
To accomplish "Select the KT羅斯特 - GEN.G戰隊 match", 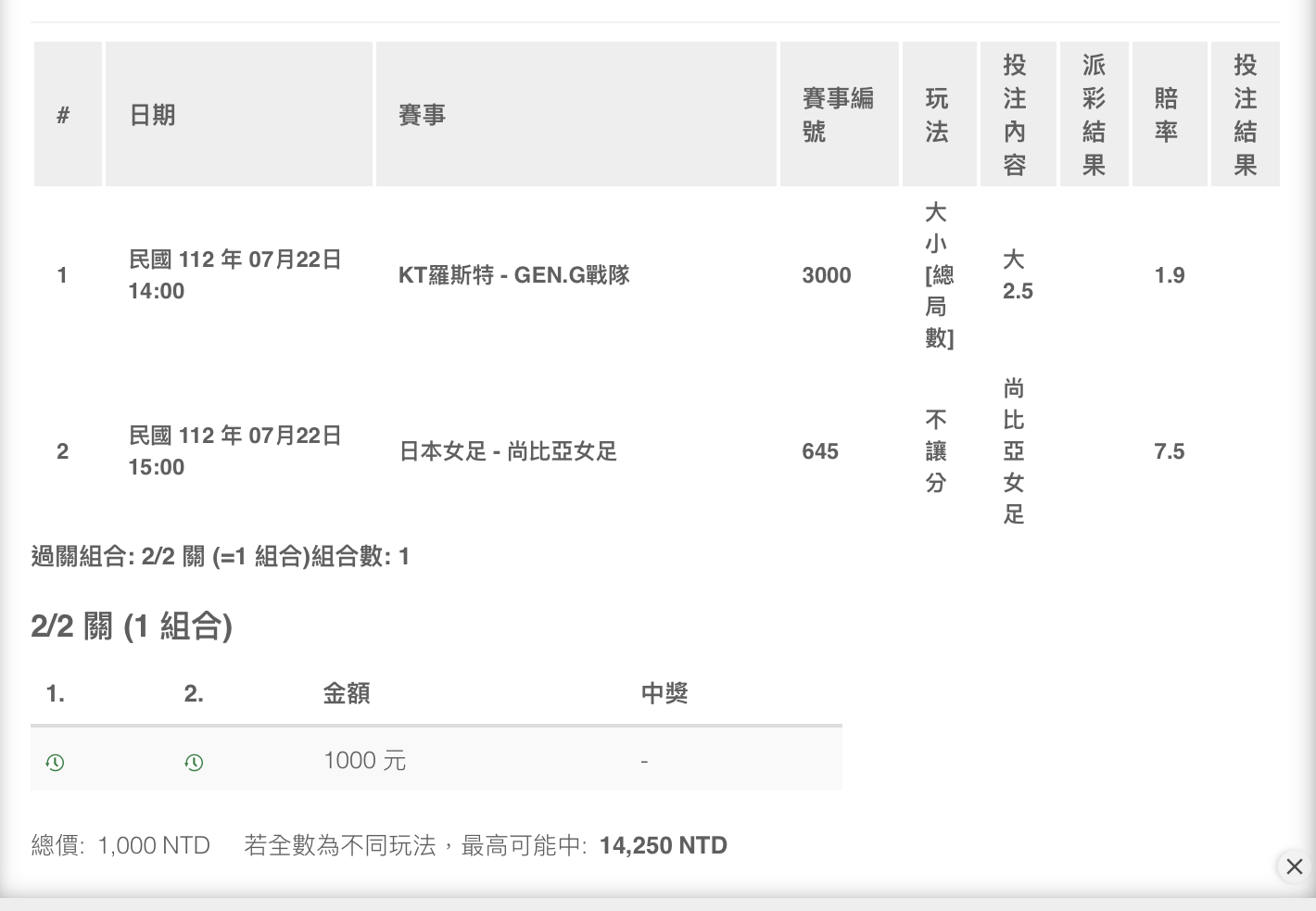I will coord(513,275).
